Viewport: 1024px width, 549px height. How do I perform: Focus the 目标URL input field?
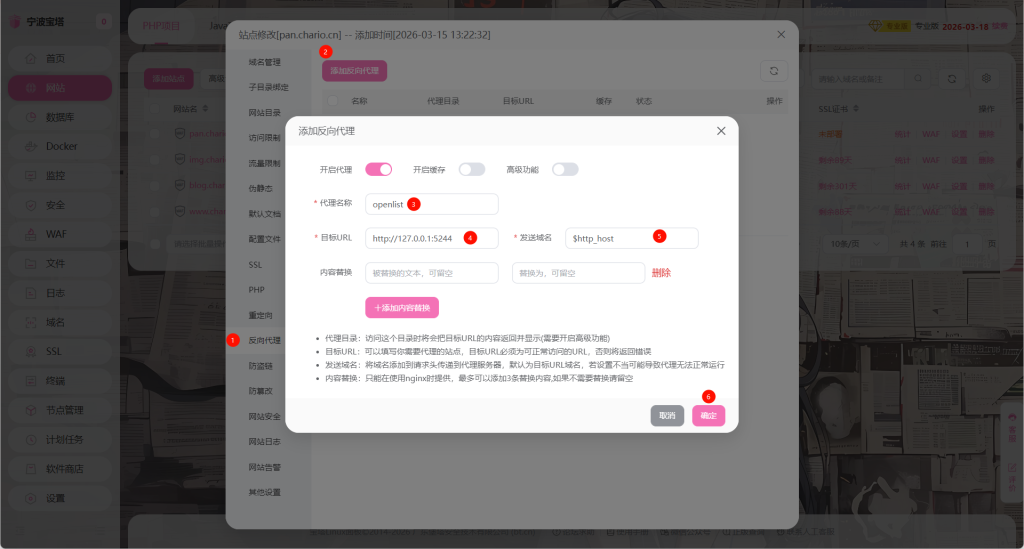point(431,238)
